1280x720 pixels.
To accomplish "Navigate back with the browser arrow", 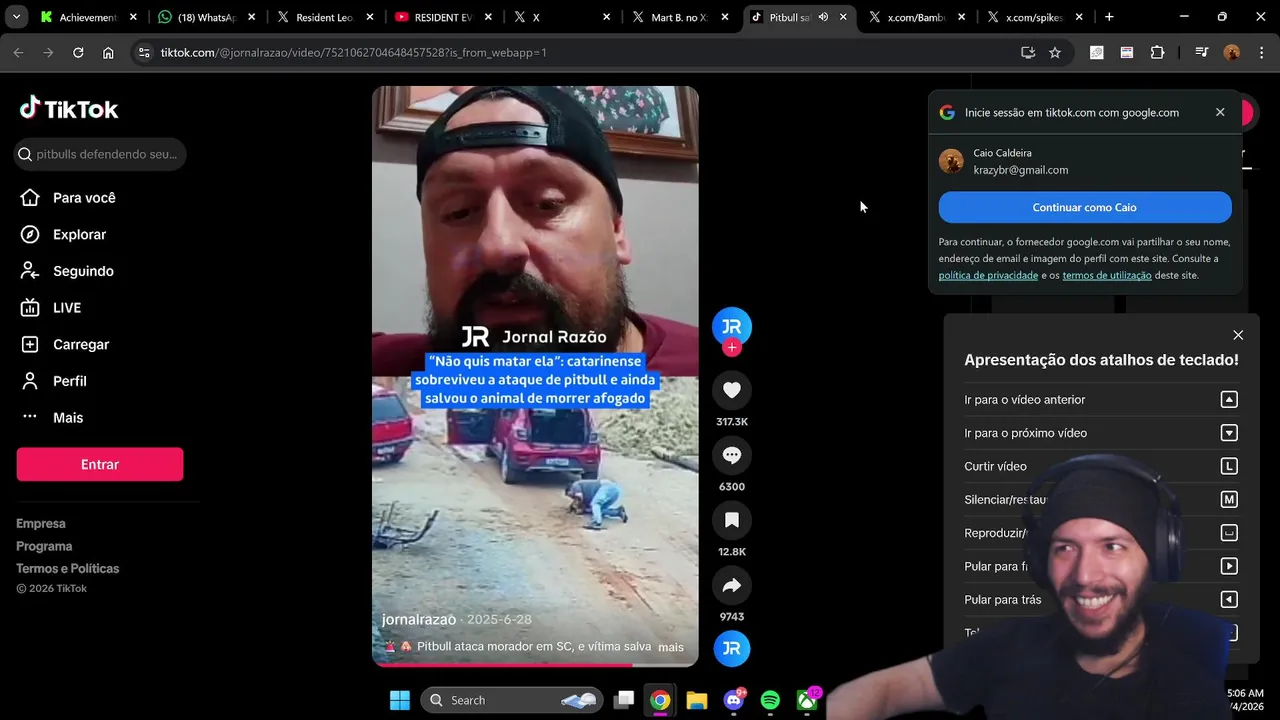I will (x=18, y=52).
